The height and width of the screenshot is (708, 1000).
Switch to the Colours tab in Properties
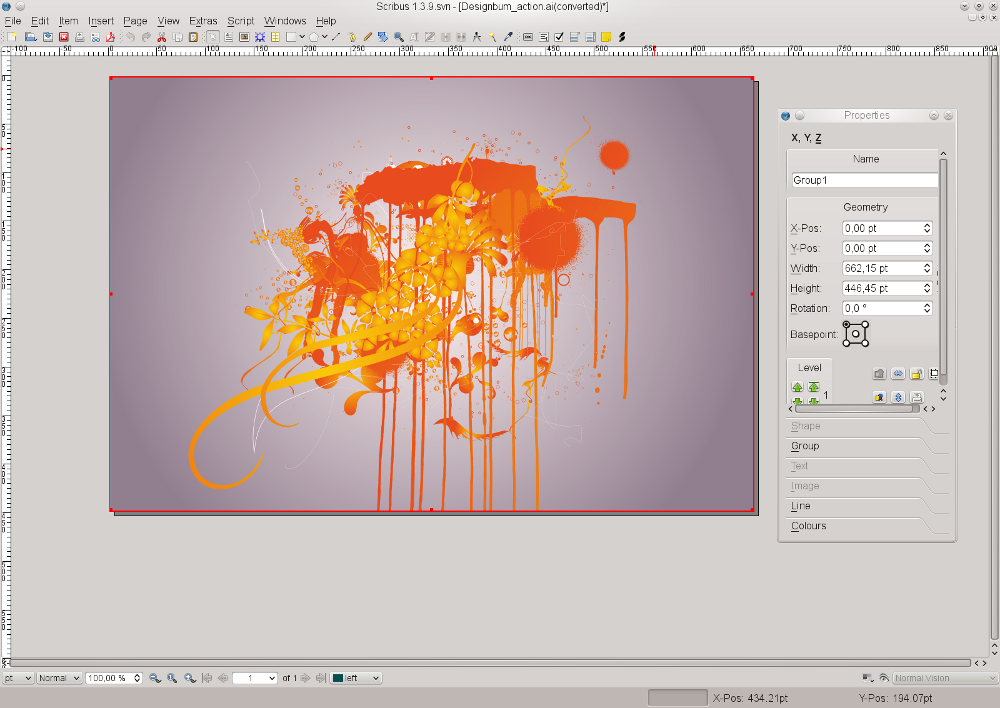(808, 526)
